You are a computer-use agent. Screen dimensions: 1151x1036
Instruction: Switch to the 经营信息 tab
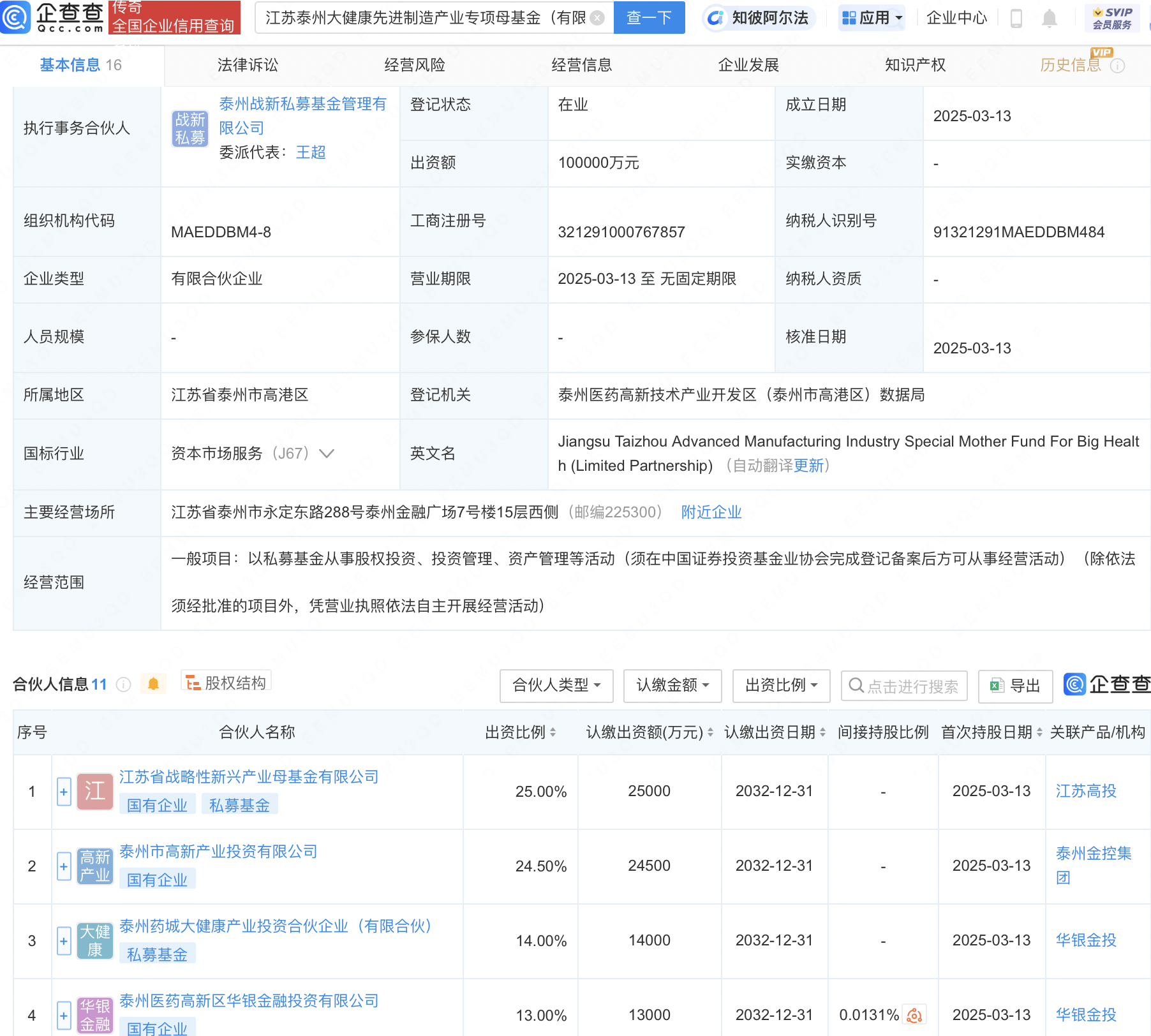[582, 65]
